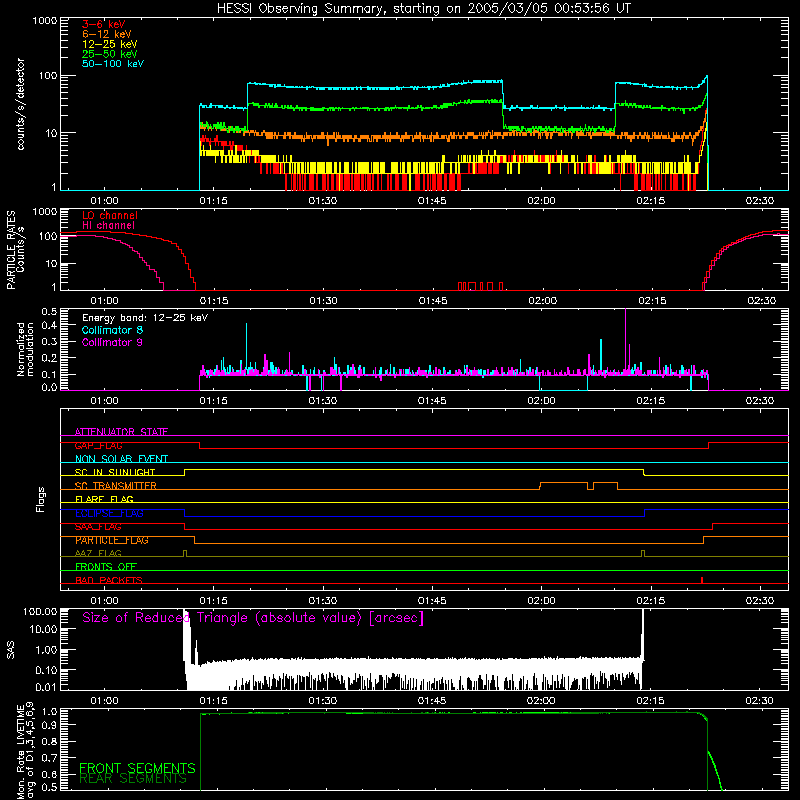800x800 pixels.
Task: Click the ATTENUATOR_STATE flag label
Action: pyautogui.click(x=121, y=432)
